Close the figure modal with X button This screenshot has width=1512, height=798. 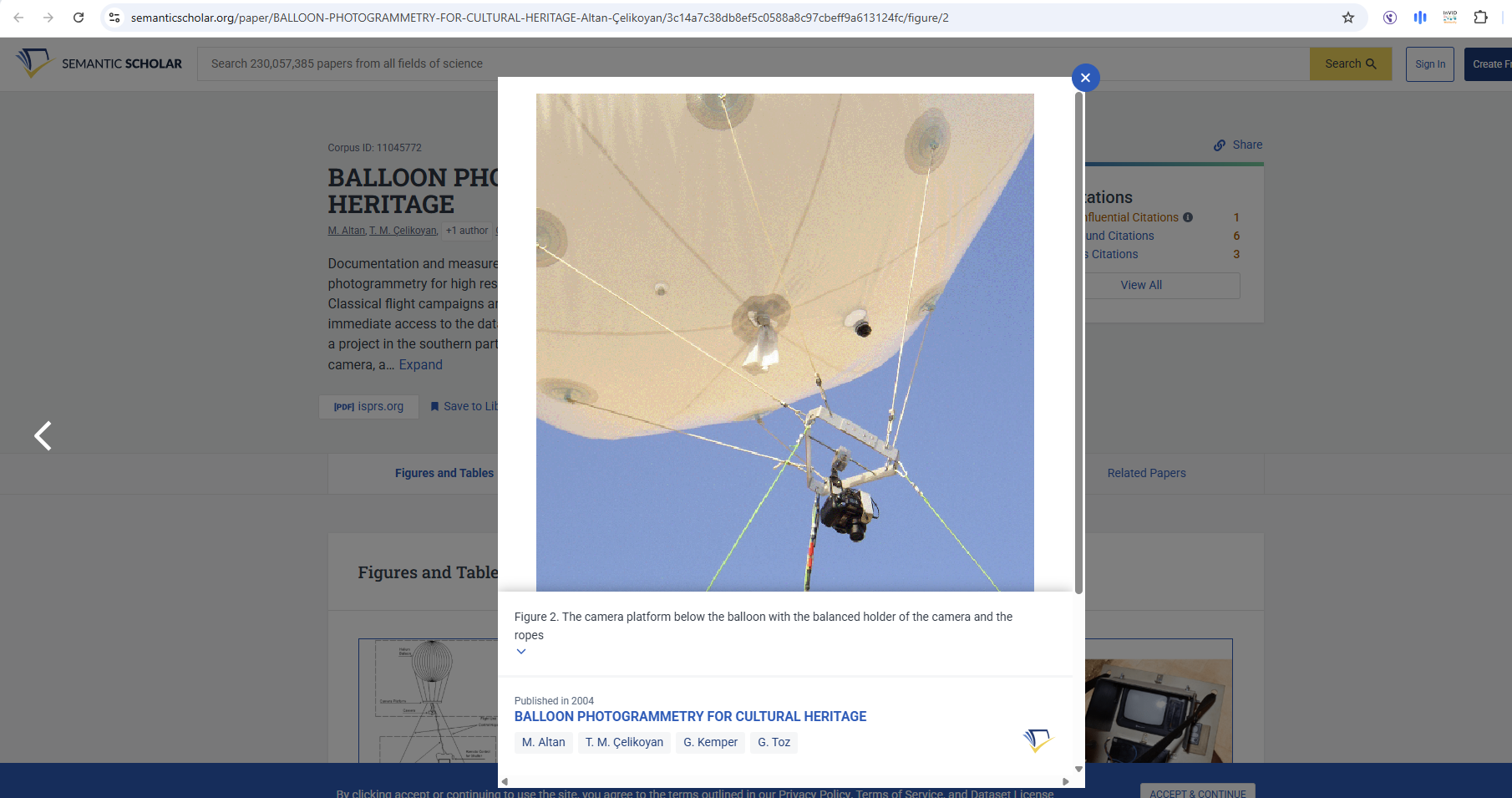click(x=1085, y=78)
